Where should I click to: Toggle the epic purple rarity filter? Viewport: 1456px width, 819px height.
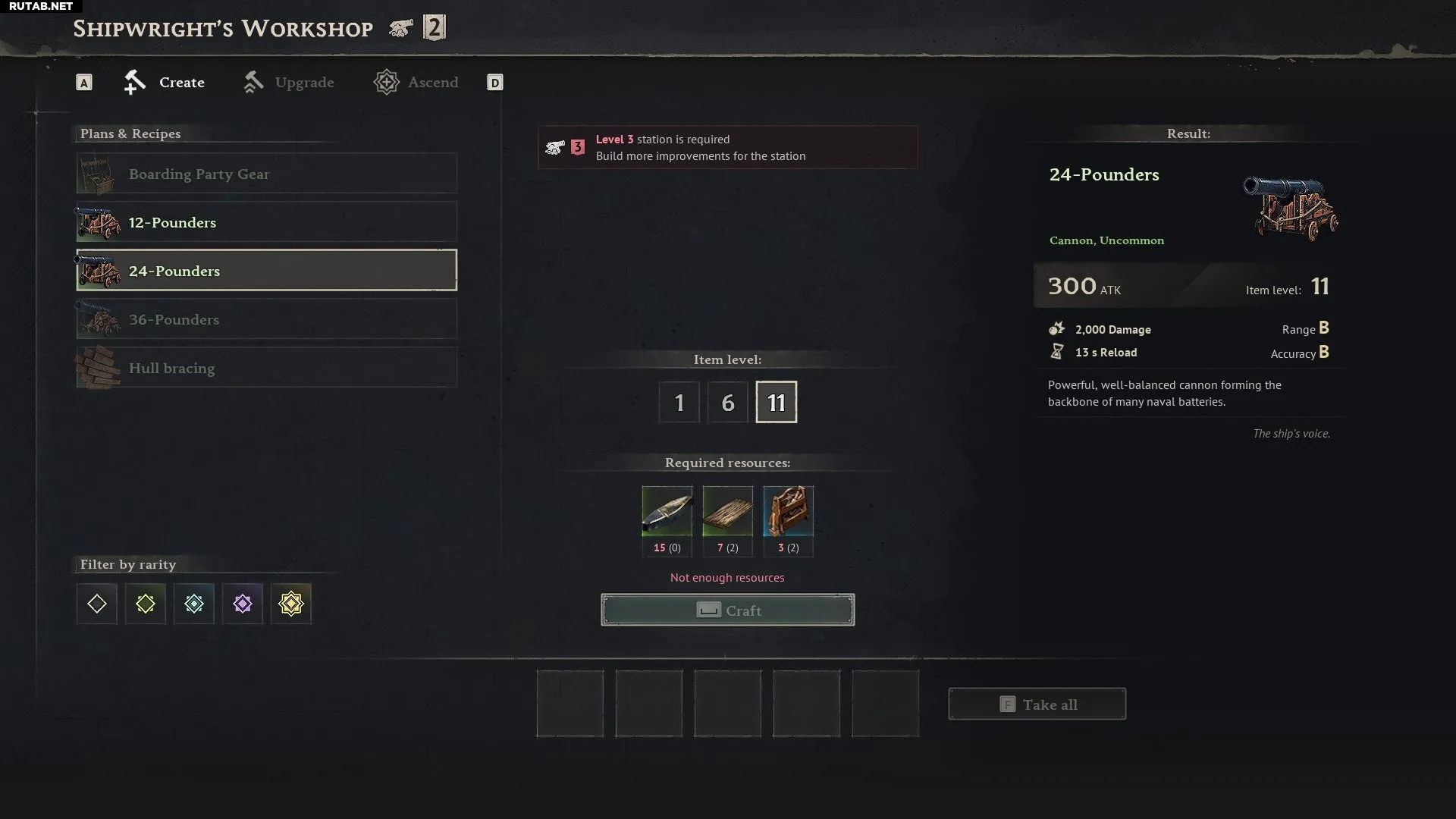(x=243, y=604)
